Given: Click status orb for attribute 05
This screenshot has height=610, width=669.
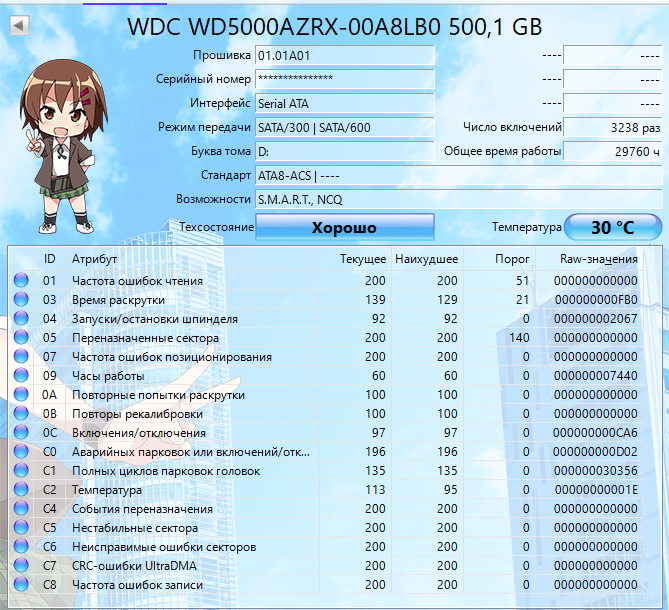Looking at the screenshot, I should pos(21,337).
